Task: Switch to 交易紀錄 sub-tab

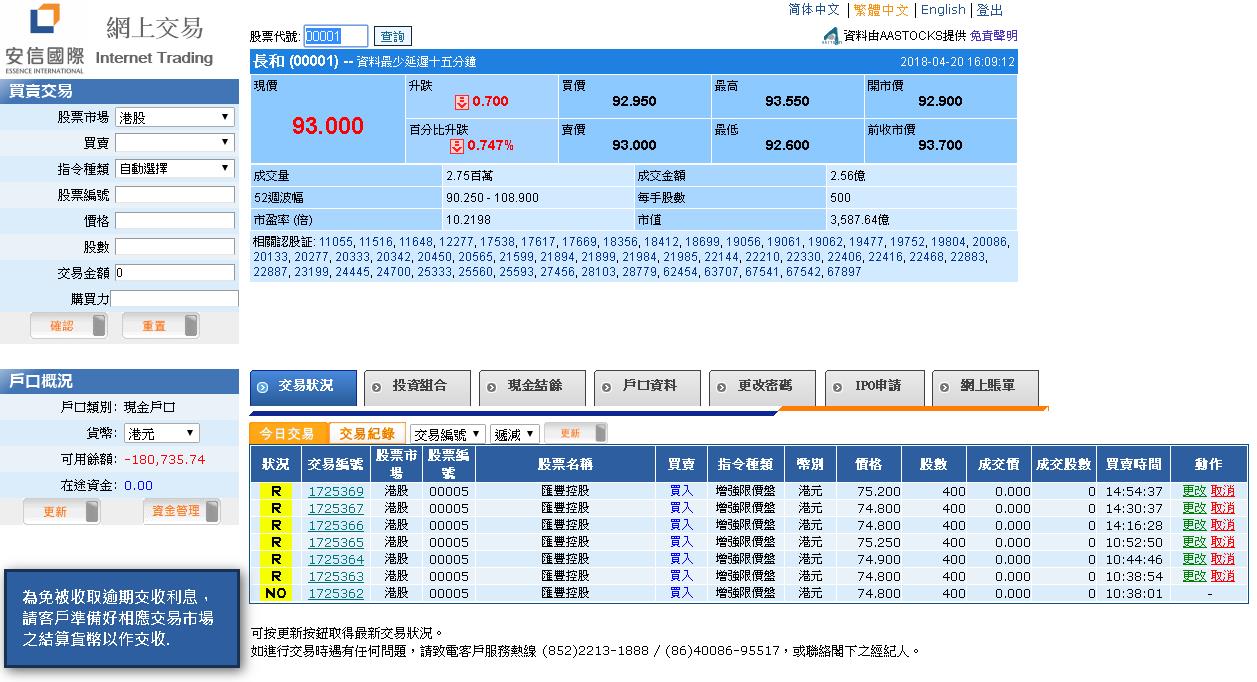Action: [x=367, y=434]
